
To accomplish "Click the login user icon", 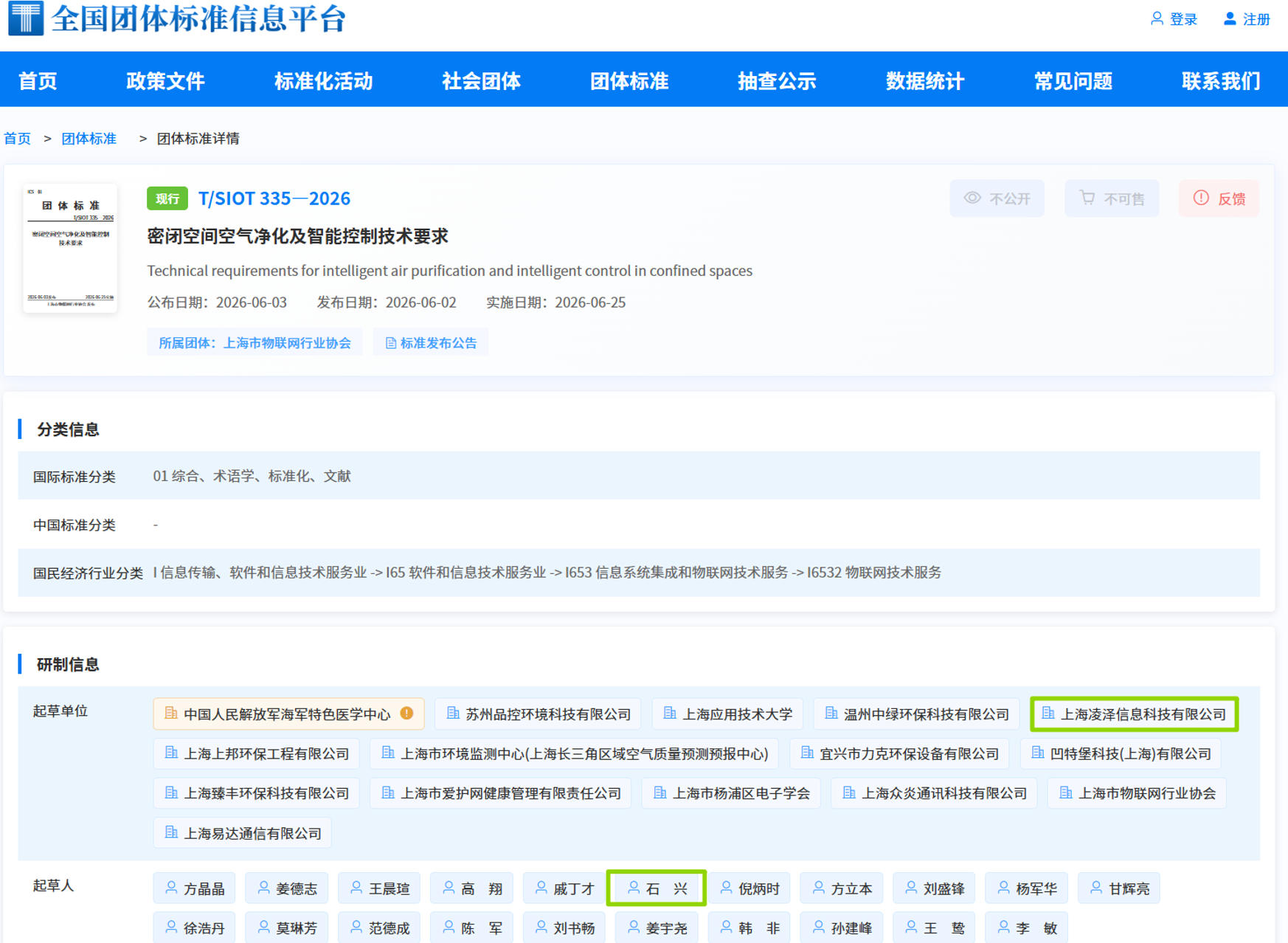I will [x=1157, y=18].
